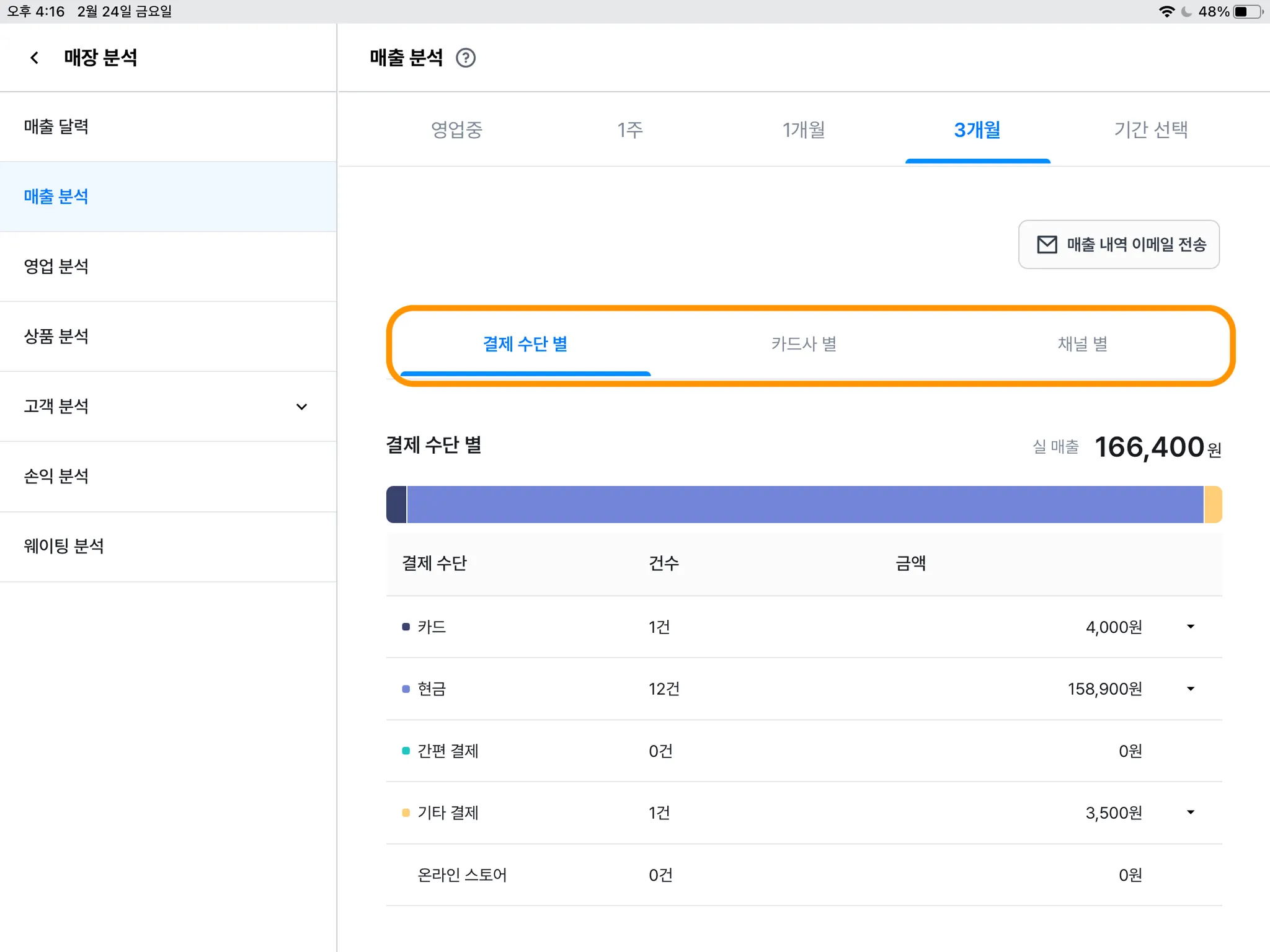Expand the 현금 row details arrow
This screenshot has height=952, width=1270.
1190,689
